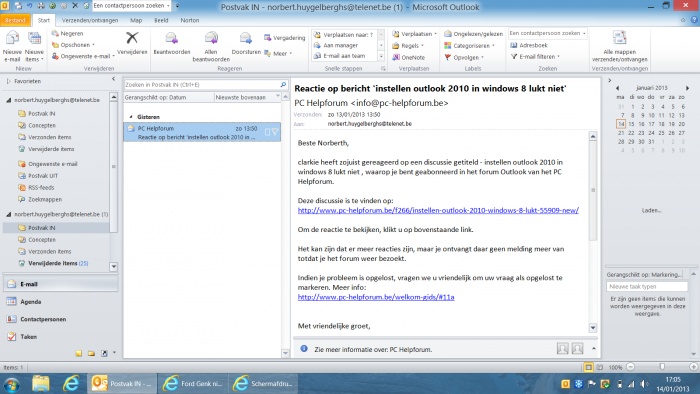Open Internet Explorer from the taskbar
Image resolution: width=700 pixels, height=394 pixels.
tap(71, 383)
